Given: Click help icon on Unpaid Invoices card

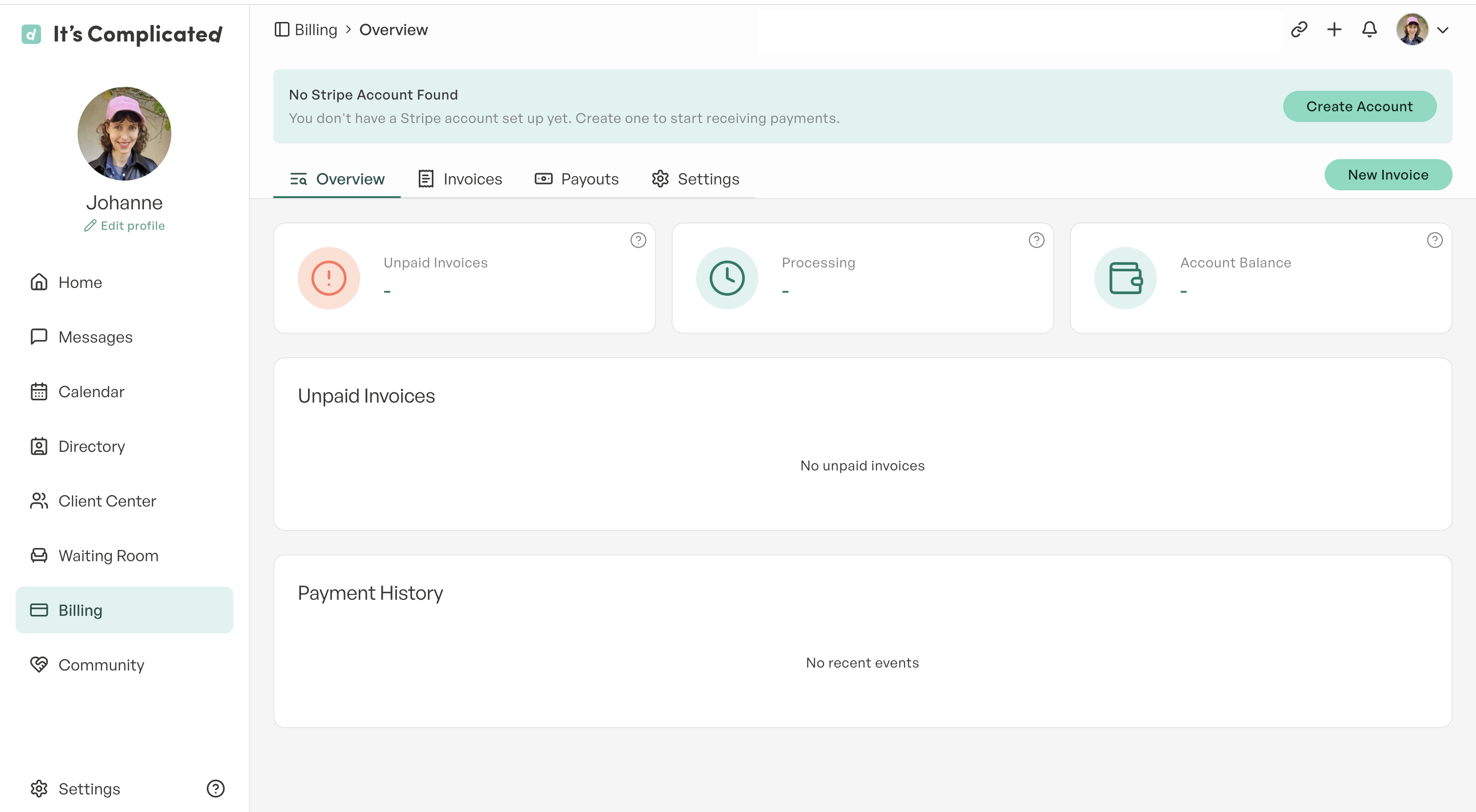Looking at the screenshot, I should tap(638, 240).
